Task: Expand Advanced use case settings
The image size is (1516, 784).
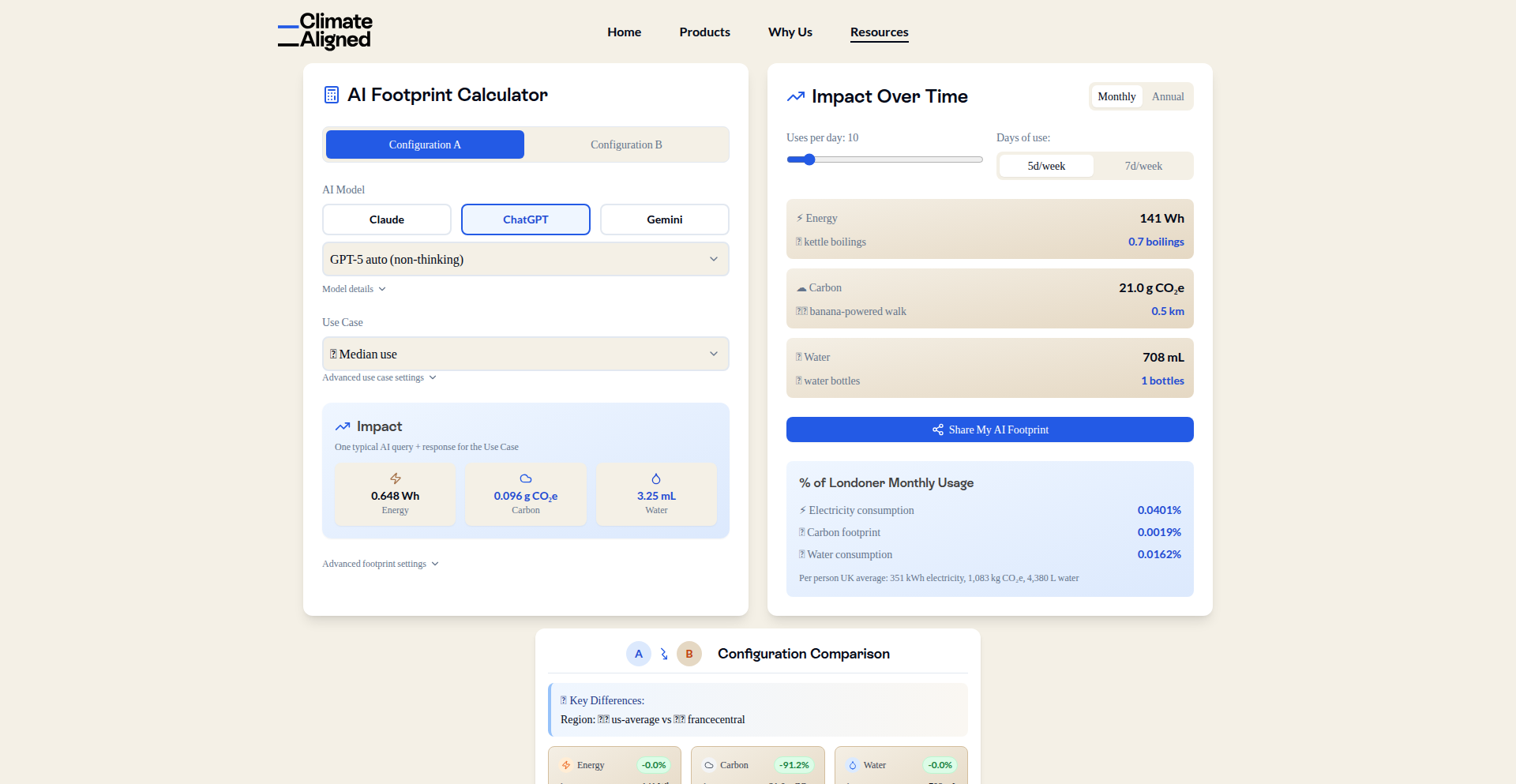Action: tap(379, 377)
